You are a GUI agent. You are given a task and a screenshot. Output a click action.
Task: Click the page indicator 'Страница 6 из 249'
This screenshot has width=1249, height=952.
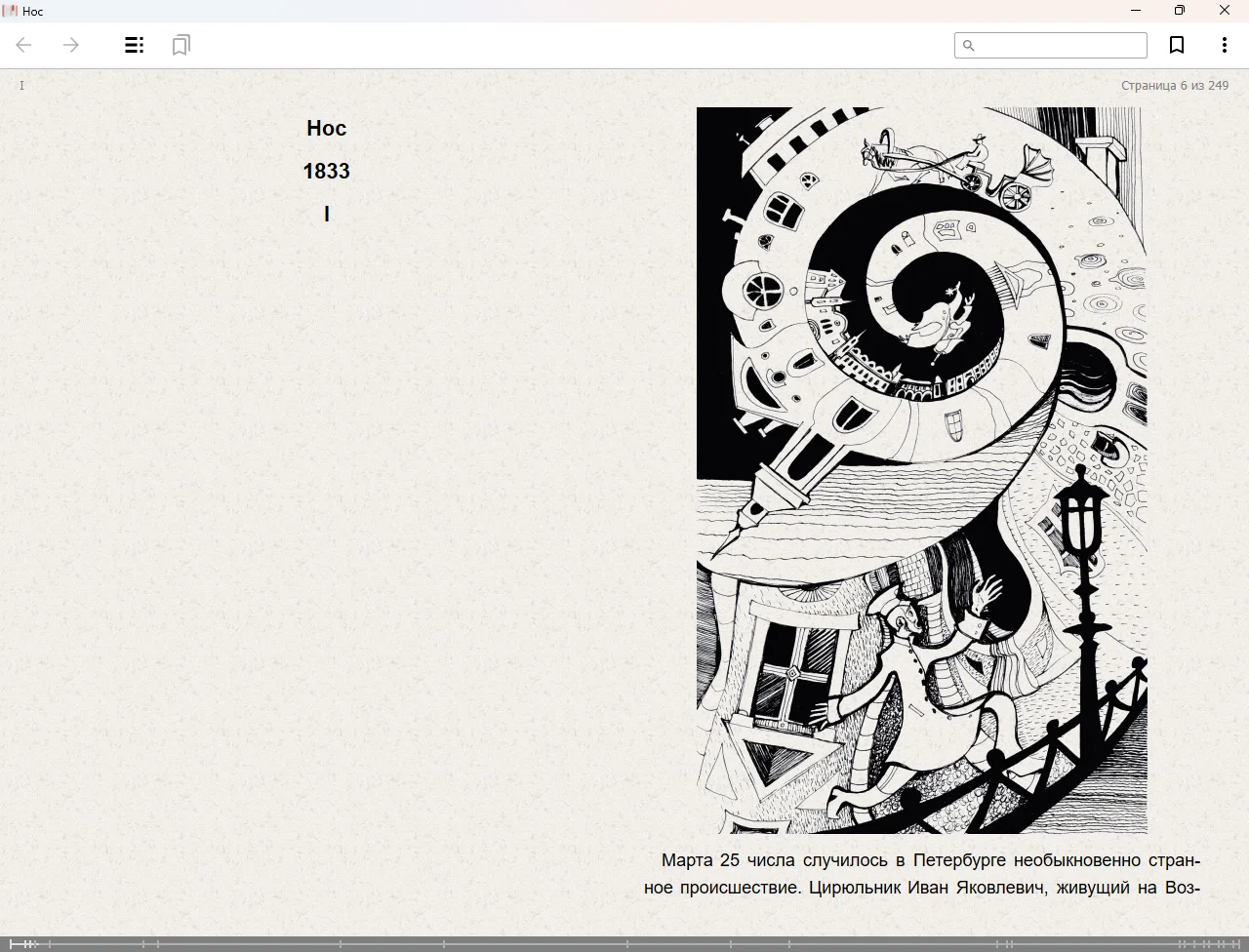tap(1174, 86)
